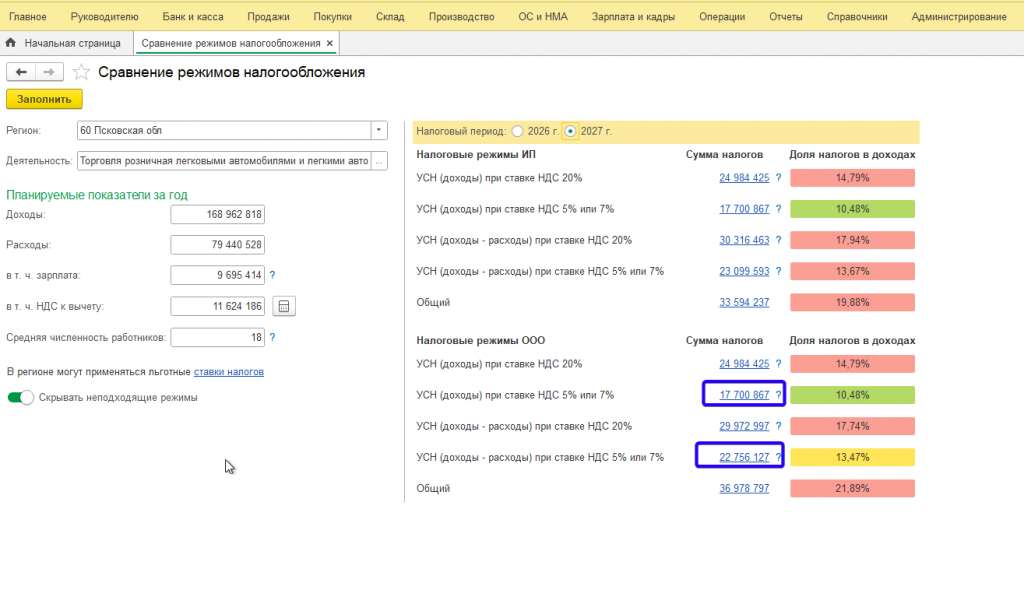The height and width of the screenshot is (590, 1024).
Task: Open ООО Общий tax sum 36 978 797
Action: [744, 488]
